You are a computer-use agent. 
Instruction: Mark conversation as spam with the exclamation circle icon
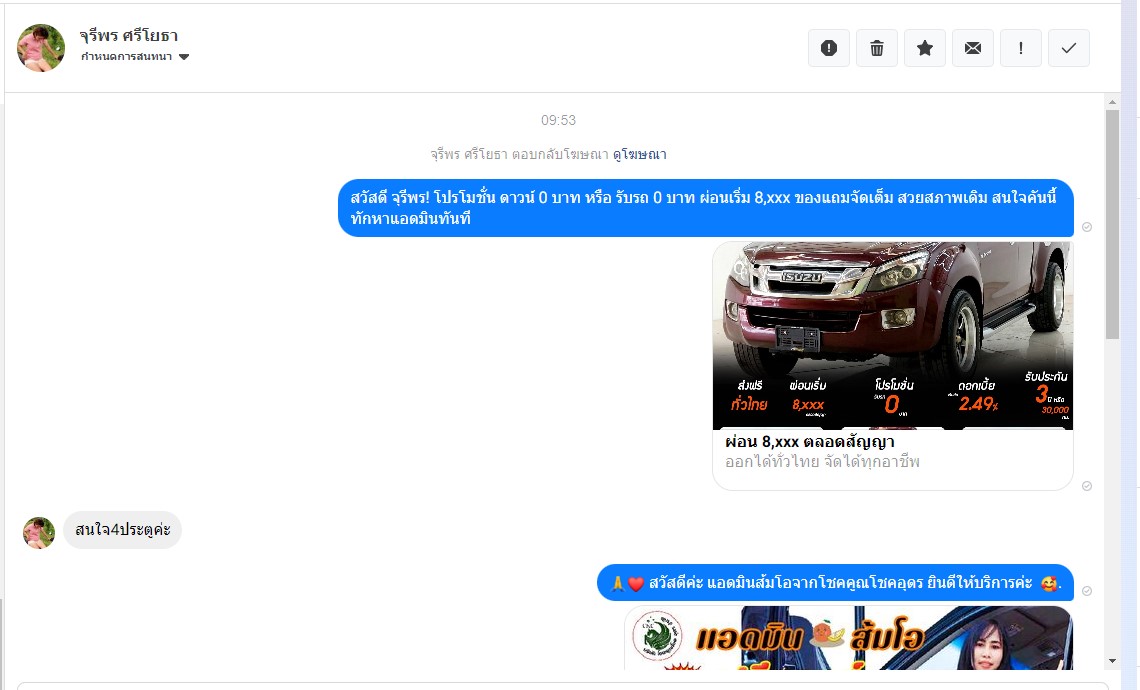coord(829,48)
